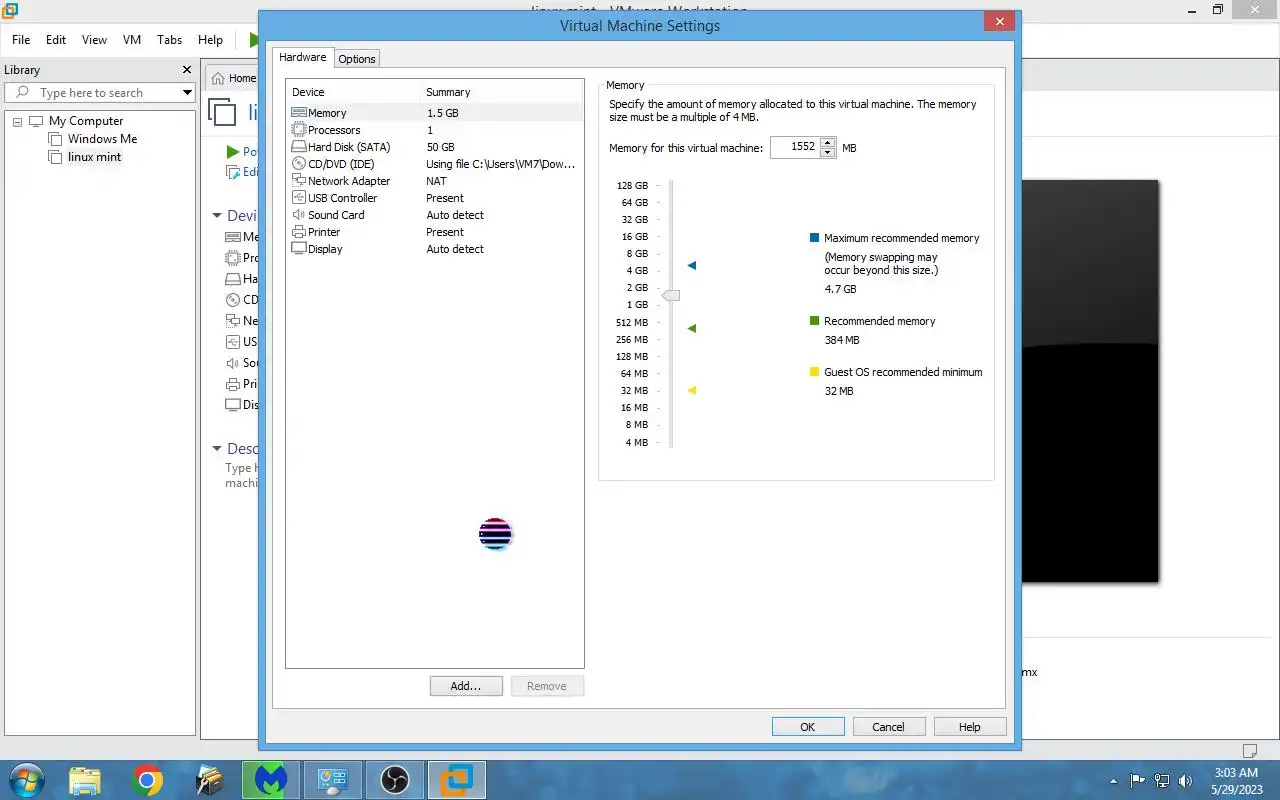Click the Home tab house icon
Screen dimensions: 1280x800
pos(218,78)
